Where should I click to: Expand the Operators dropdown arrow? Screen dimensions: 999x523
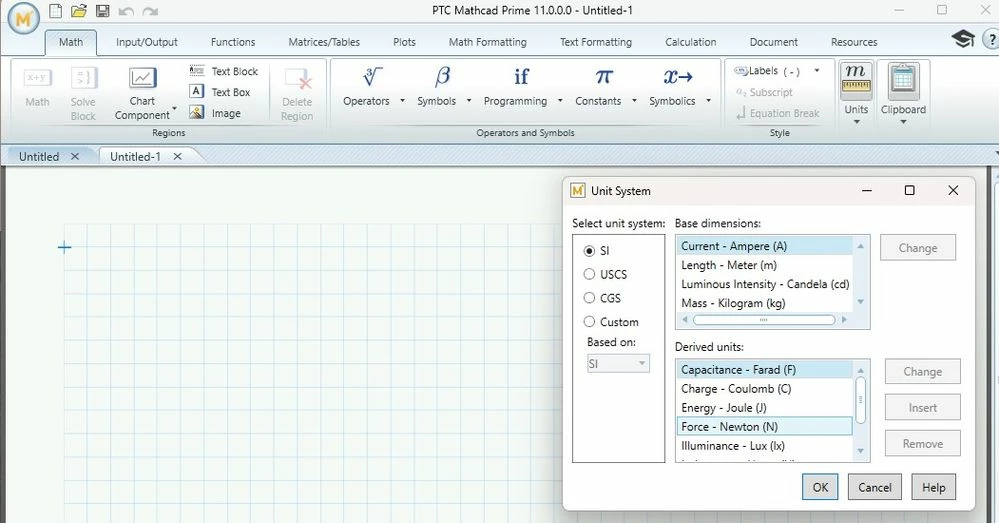pos(402,101)
